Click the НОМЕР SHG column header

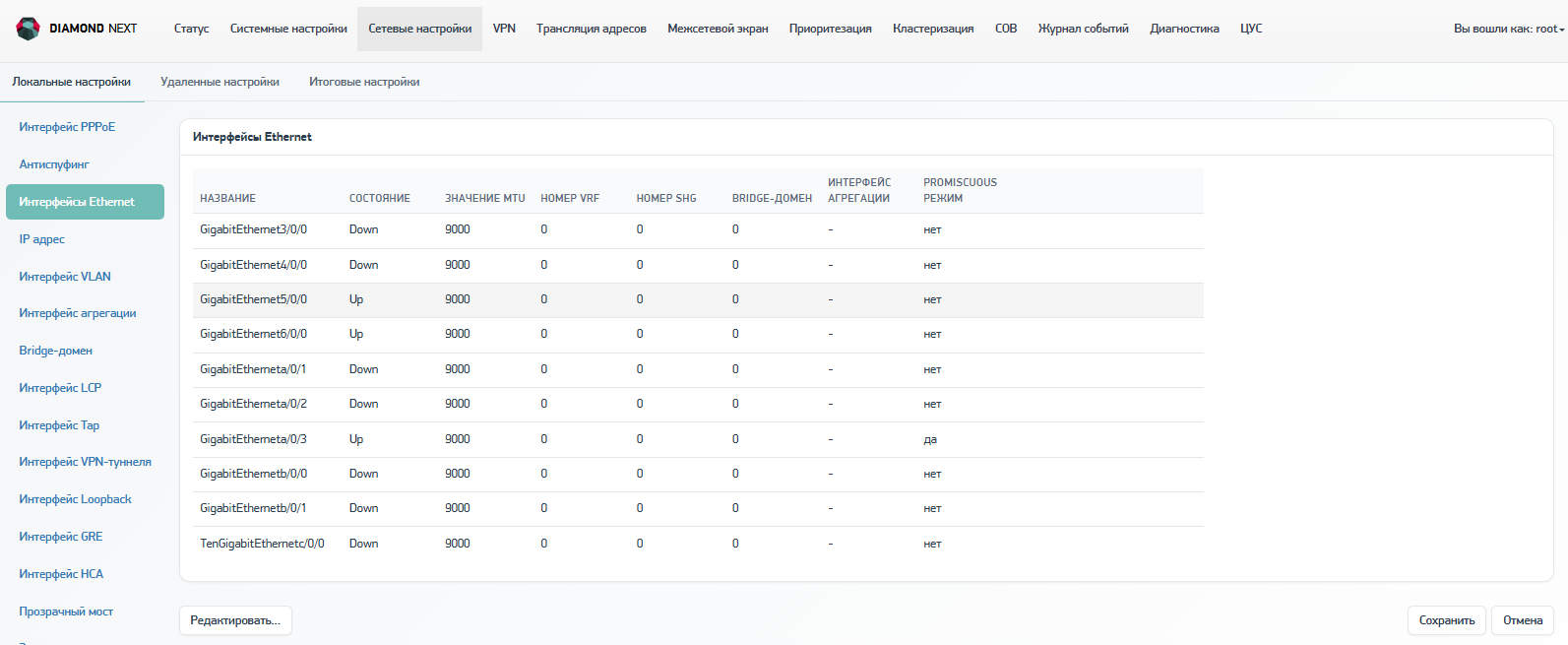(x=666, y=199)
